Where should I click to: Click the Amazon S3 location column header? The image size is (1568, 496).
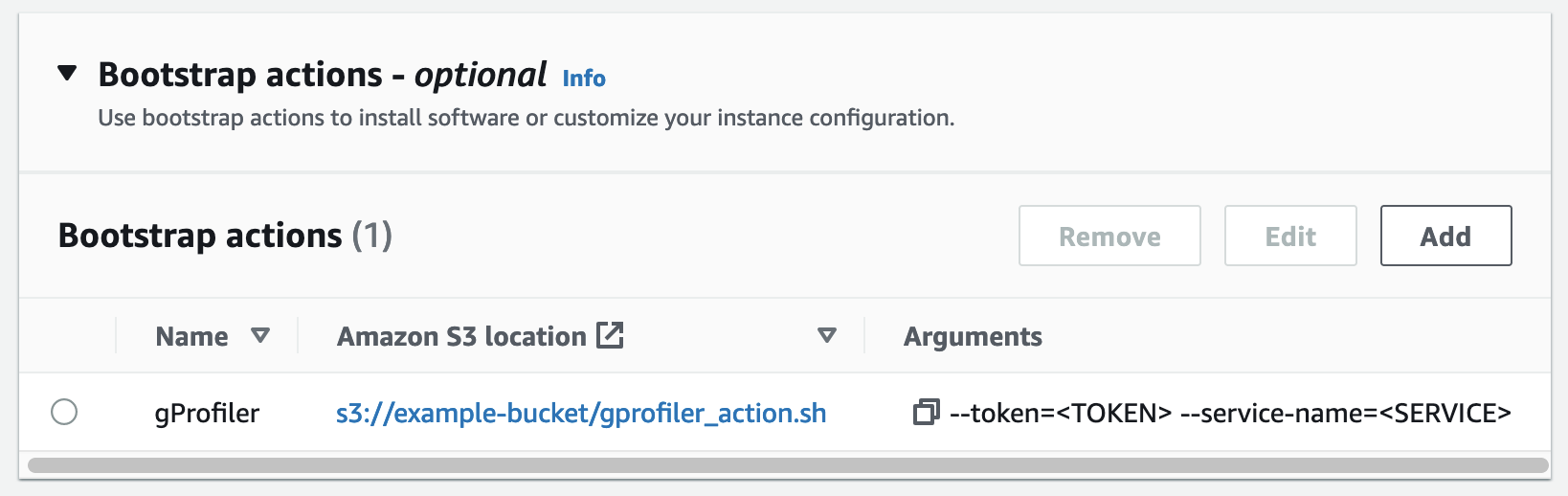point(461,336)
